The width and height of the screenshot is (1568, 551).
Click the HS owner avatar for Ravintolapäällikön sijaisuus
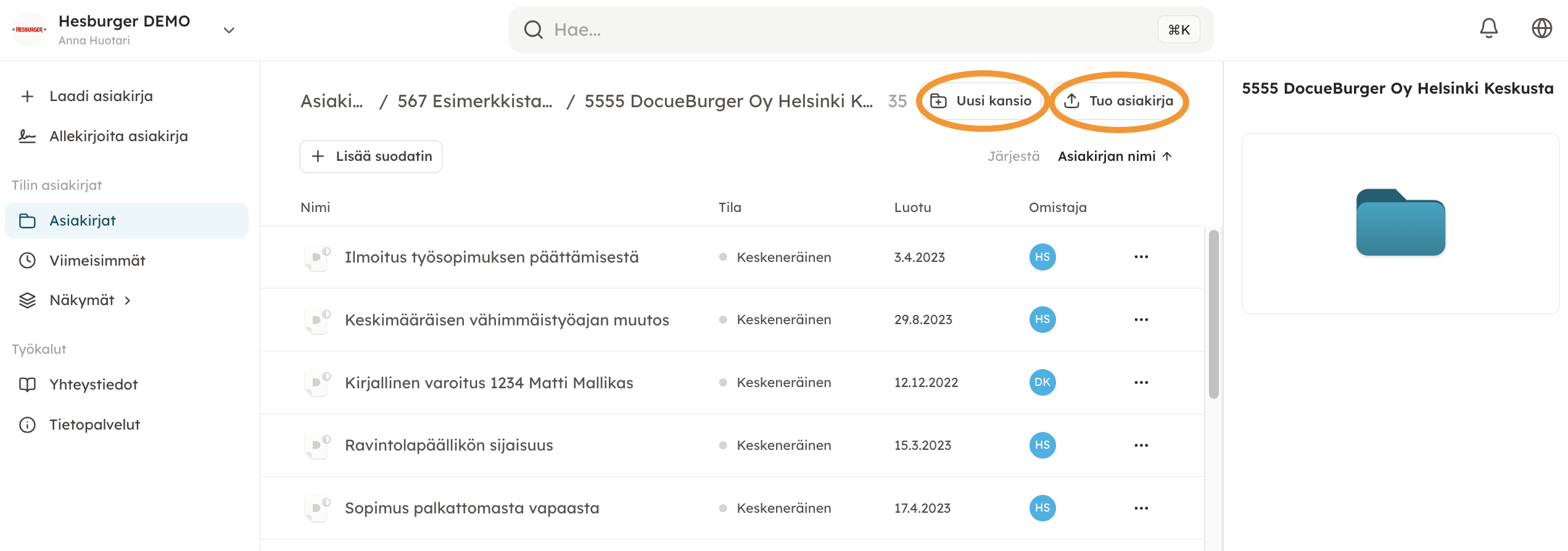pos(1042,445)
